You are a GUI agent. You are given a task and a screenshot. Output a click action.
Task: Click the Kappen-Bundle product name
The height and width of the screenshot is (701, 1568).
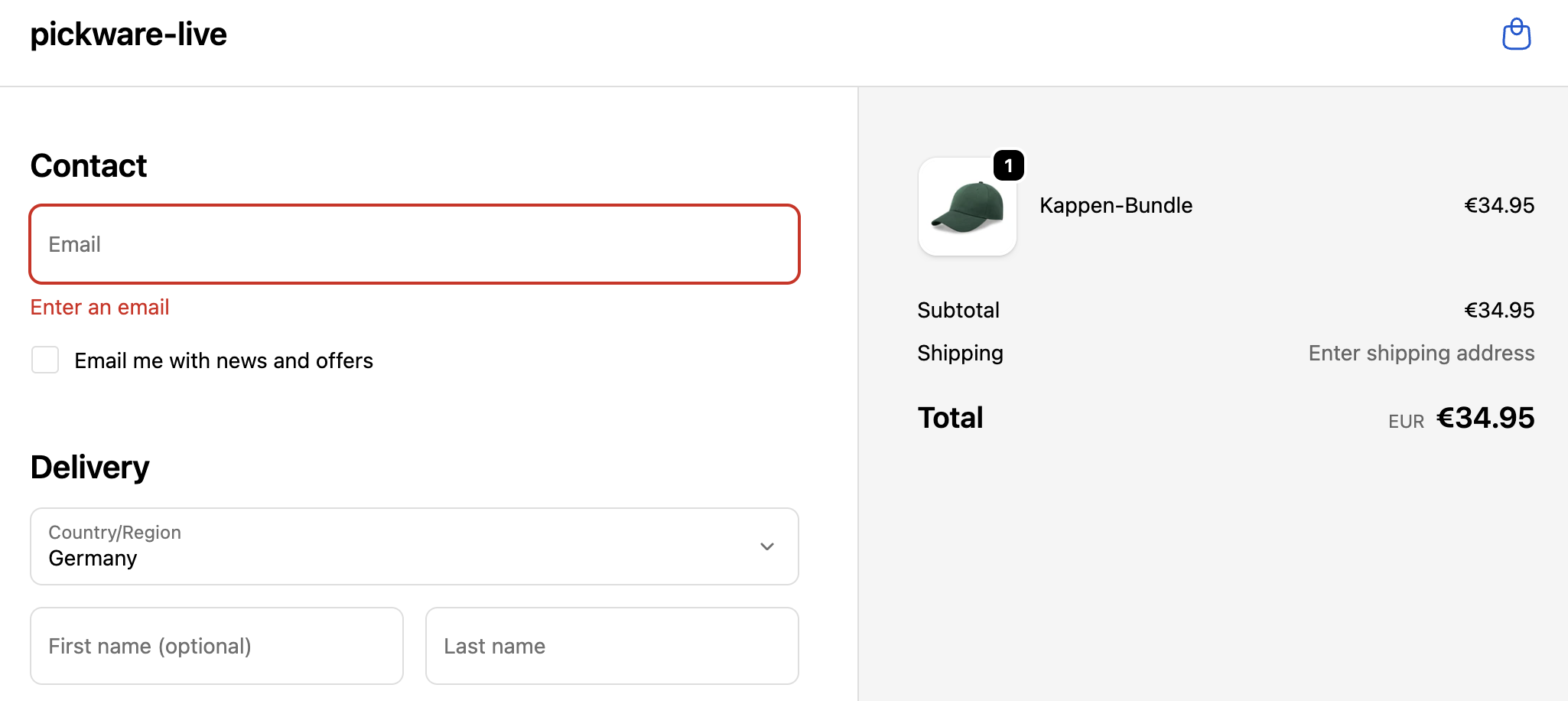pyautogui.click(x=1115, y=205)
